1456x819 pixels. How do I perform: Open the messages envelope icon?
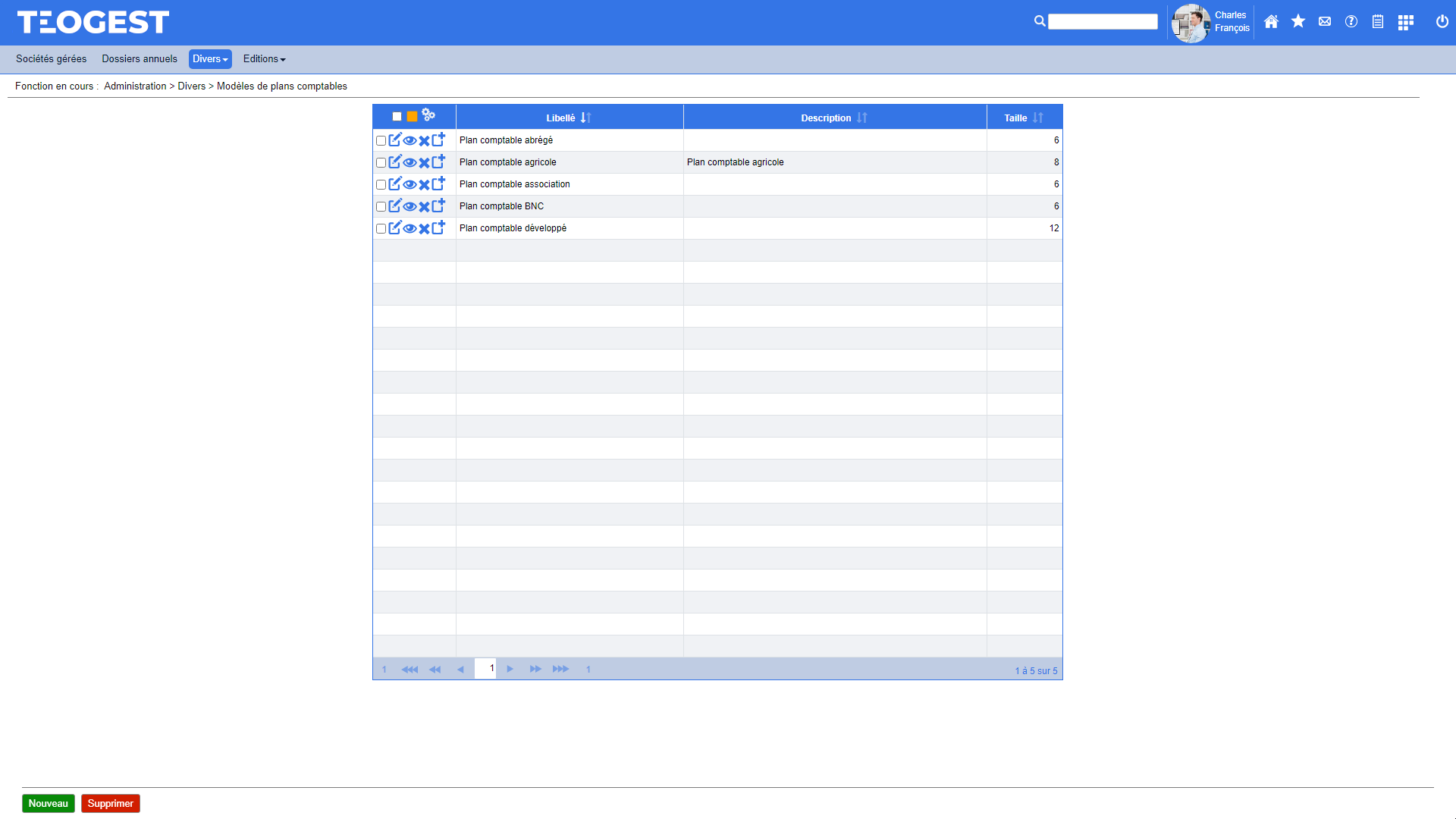click(x=1325, y=22)
